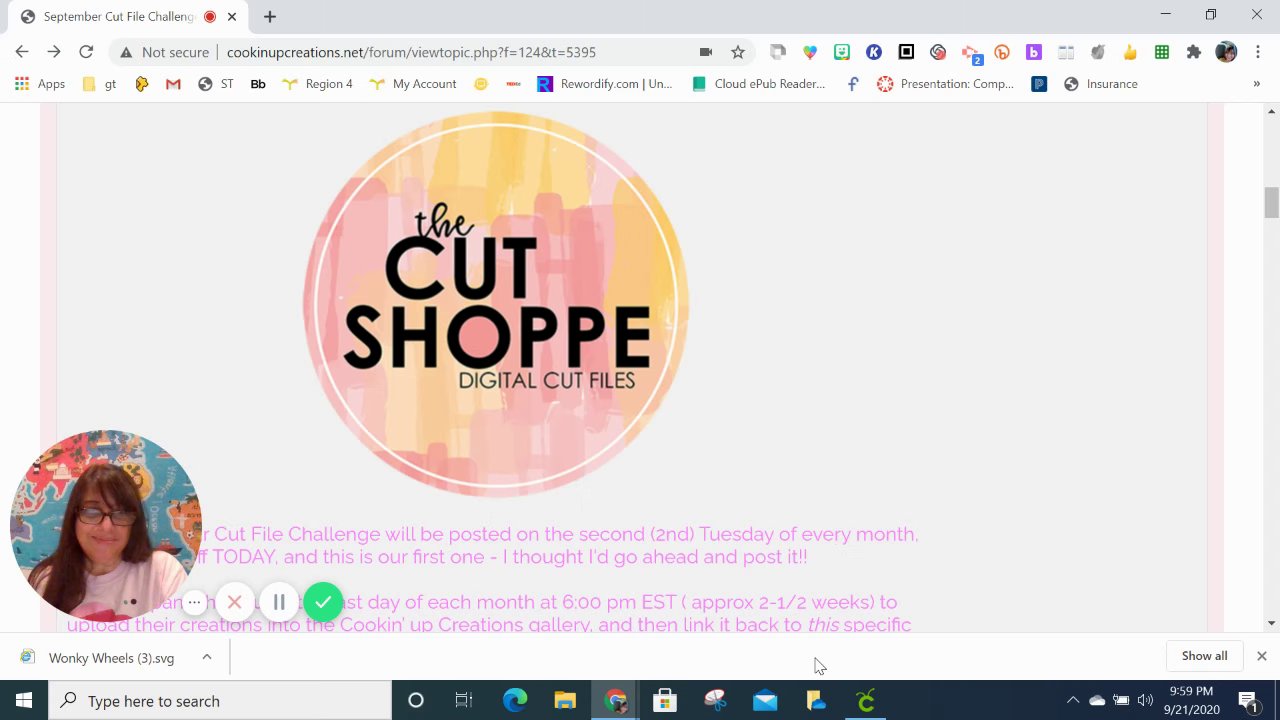This screenshot has height=720, width=1280.
Task: Open the camera permission icon in address bar
Action: pyautogui.click(x=706, y=52)
